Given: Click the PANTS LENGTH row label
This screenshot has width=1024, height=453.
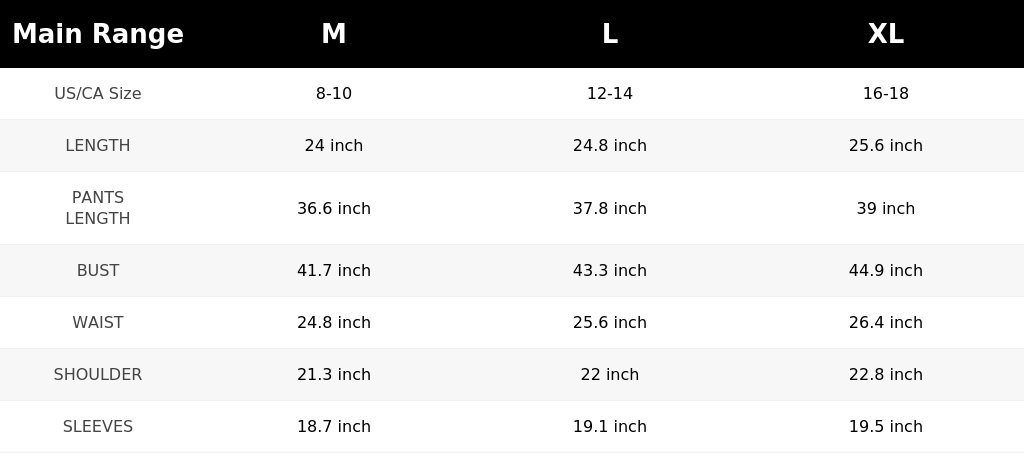Looking at the screenshot, I should [98, 208].
